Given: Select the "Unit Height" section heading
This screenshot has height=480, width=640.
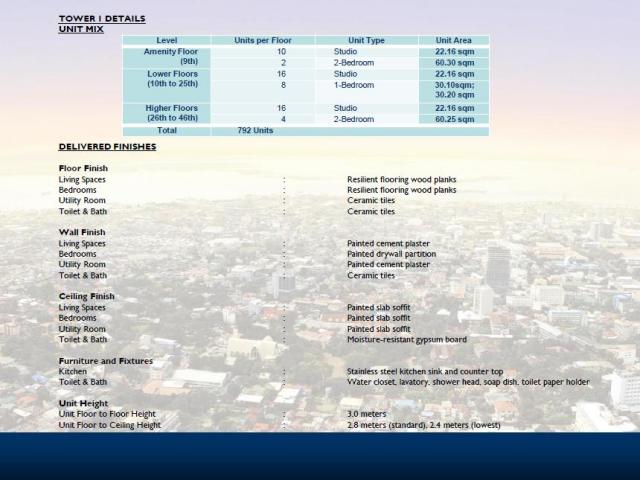Looking at the screenshot, I should pos(83,404).
